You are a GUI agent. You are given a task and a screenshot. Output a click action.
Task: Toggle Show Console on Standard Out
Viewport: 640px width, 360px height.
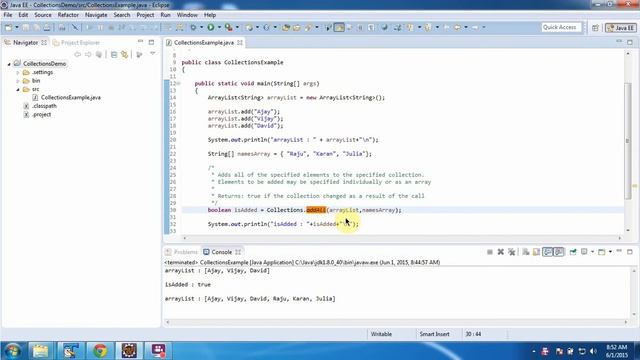tap(547, 252)
